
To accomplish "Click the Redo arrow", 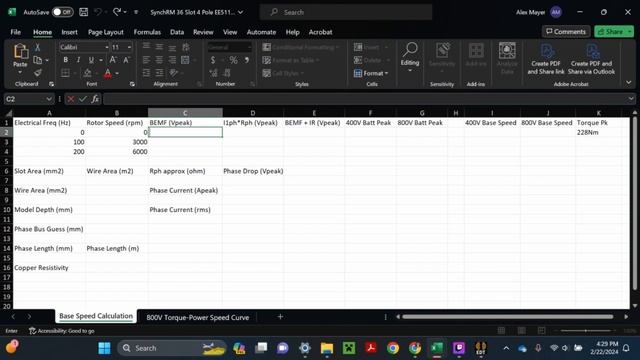I will click(x=117, y=12).
